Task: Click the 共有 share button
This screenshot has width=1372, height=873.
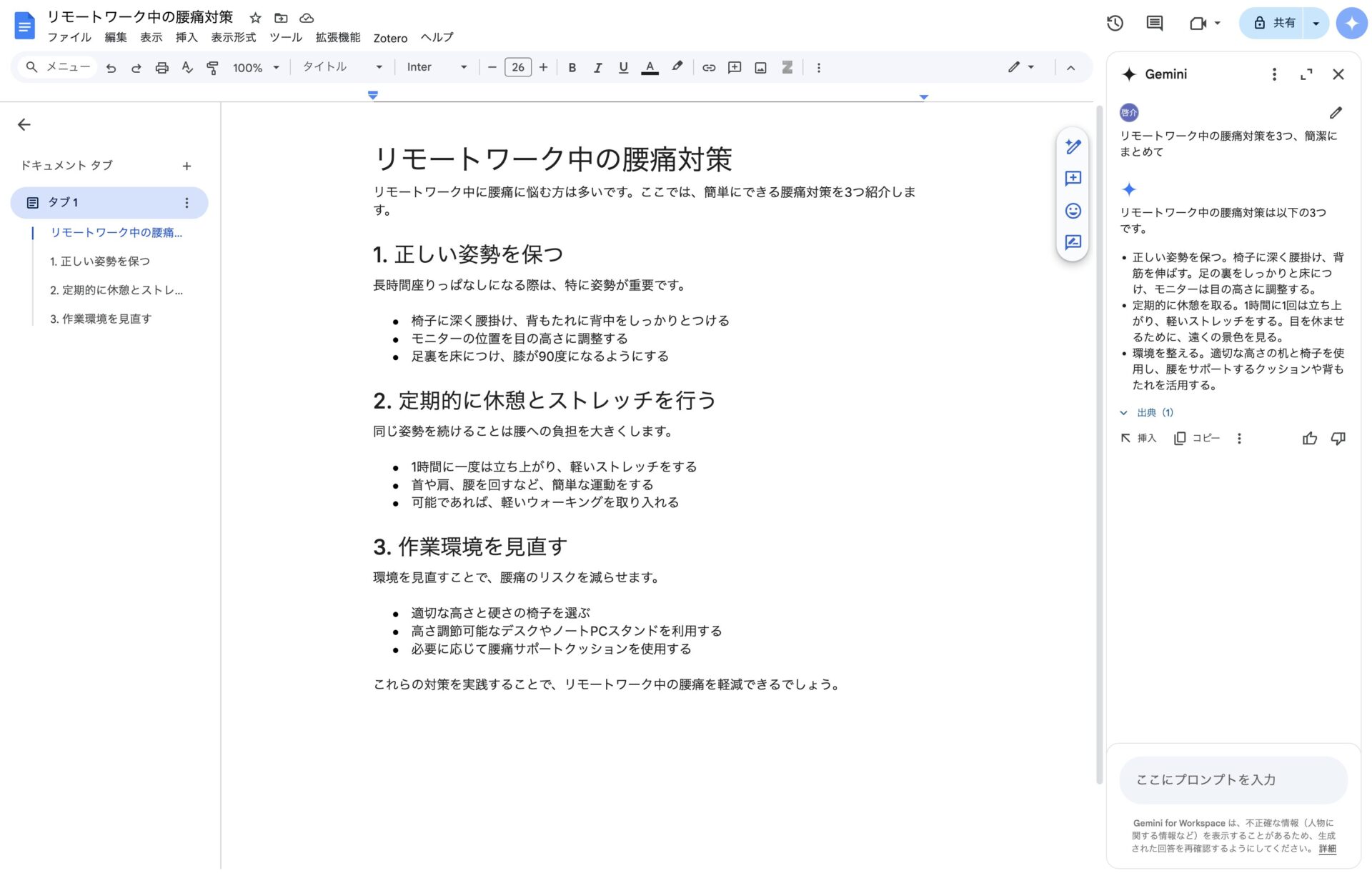Action: pyautogui.click(x=1279, y=22)
